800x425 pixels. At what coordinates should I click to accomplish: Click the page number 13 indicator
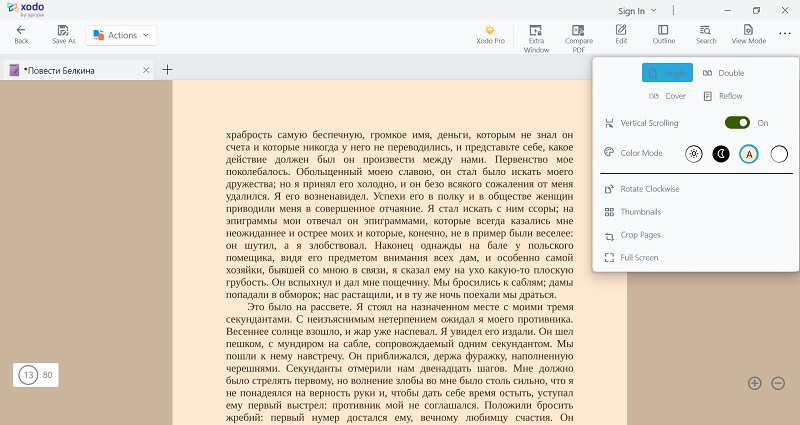(x=28, y=375)
